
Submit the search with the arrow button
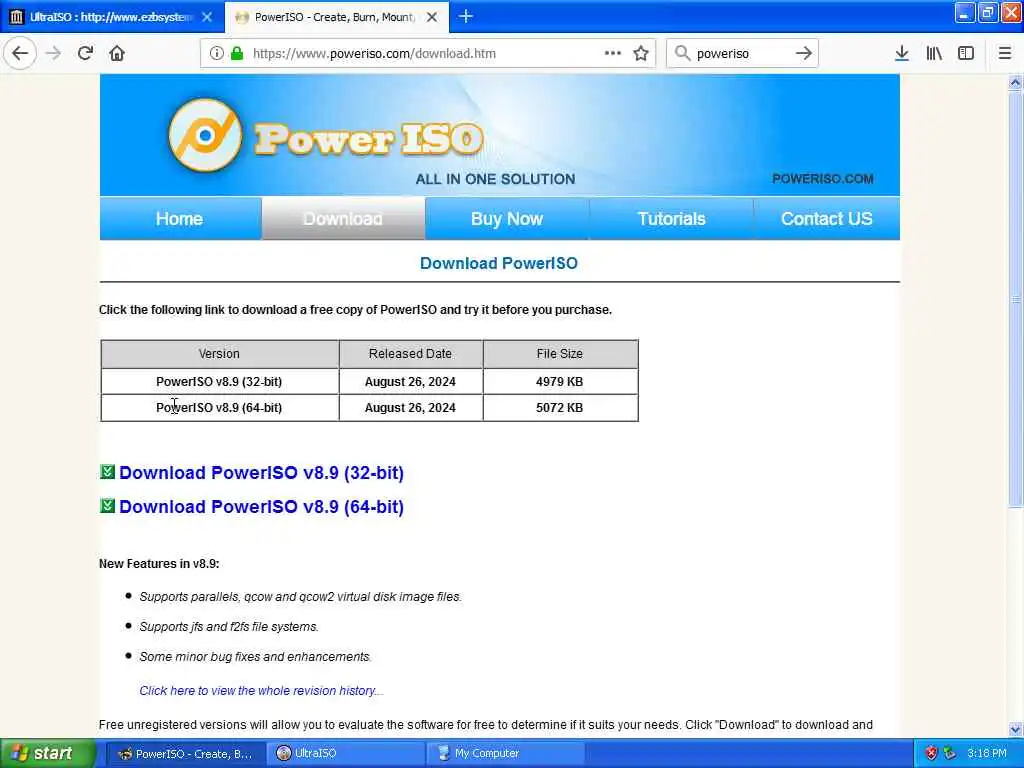804,53
